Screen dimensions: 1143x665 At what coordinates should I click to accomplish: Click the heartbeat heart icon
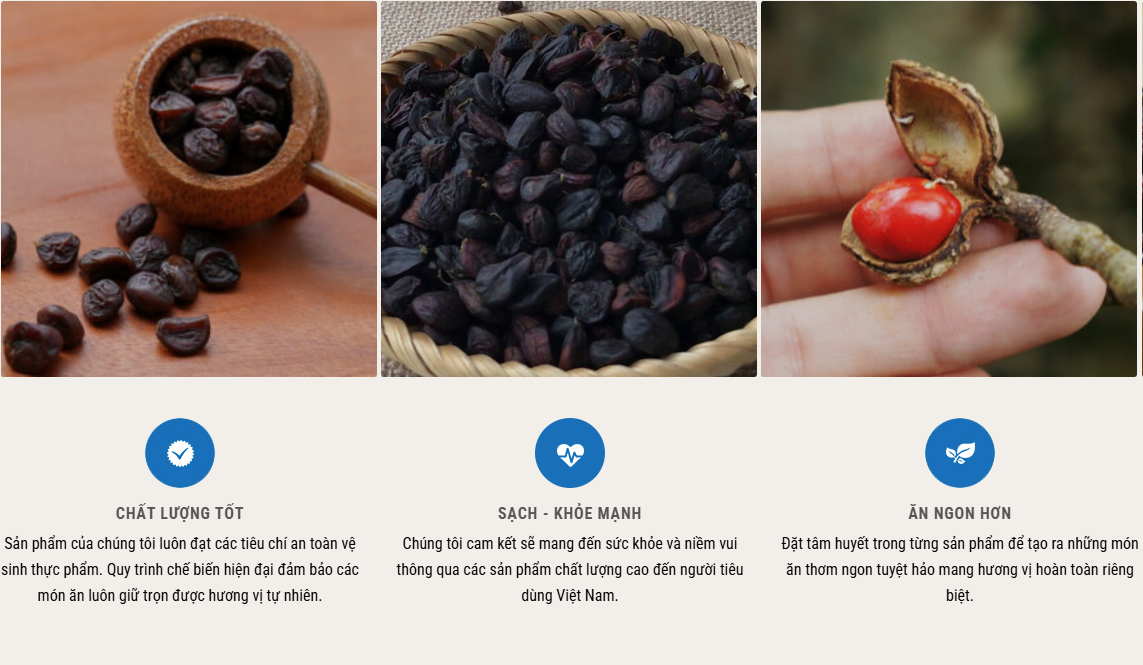pyautogui.click(x=570, y=453)
